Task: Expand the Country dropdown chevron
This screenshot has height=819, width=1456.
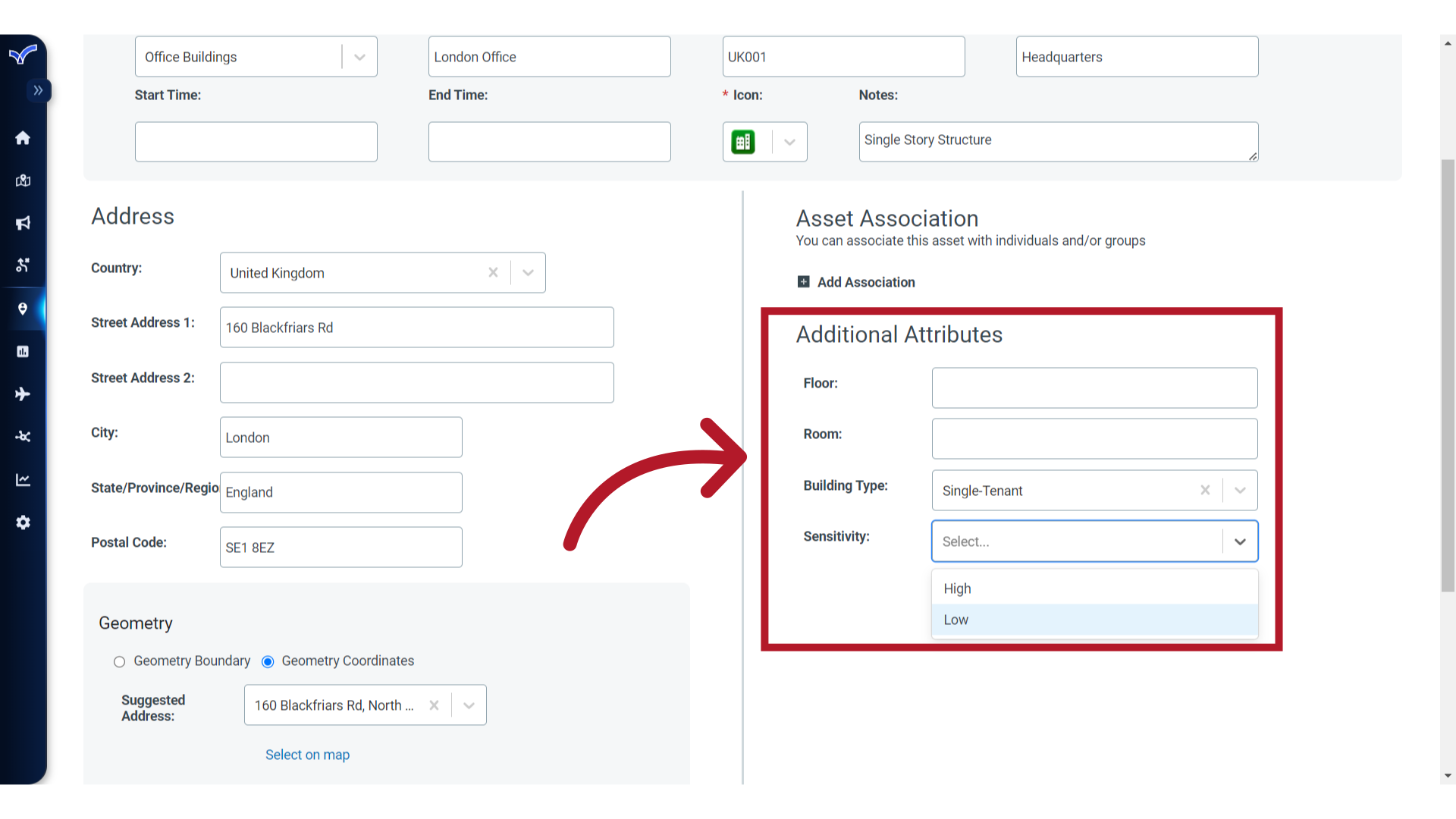Action: tap(528, 272)
